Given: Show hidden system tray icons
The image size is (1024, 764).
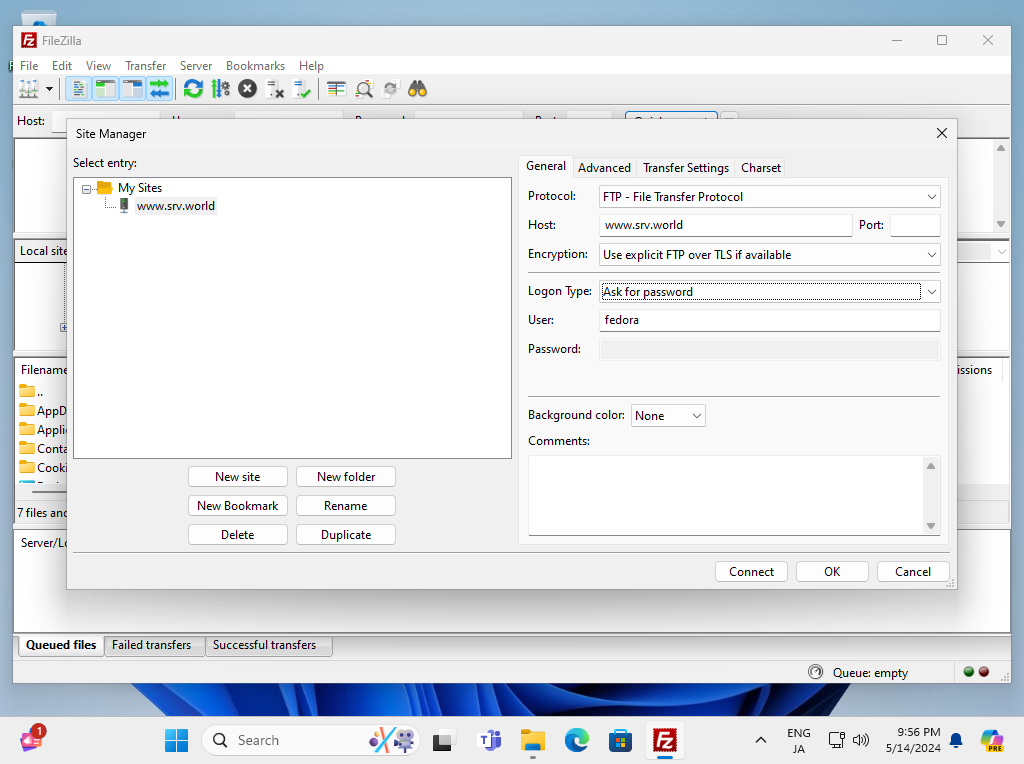Looking at the screenshot, I should pyautogui.click(x=761, y=740).
